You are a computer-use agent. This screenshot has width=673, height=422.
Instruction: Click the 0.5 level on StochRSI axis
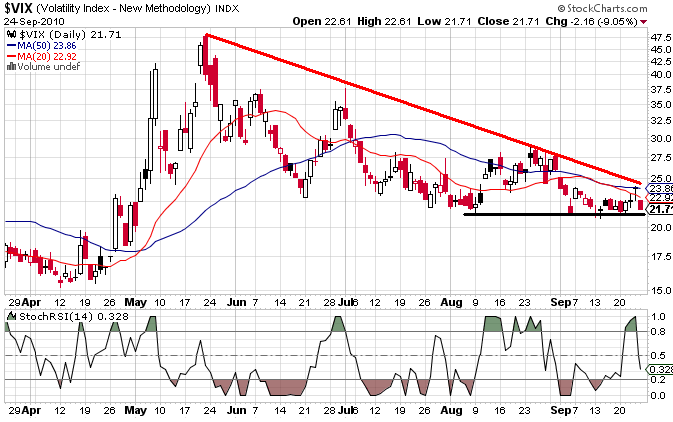(x=657, y=355)
